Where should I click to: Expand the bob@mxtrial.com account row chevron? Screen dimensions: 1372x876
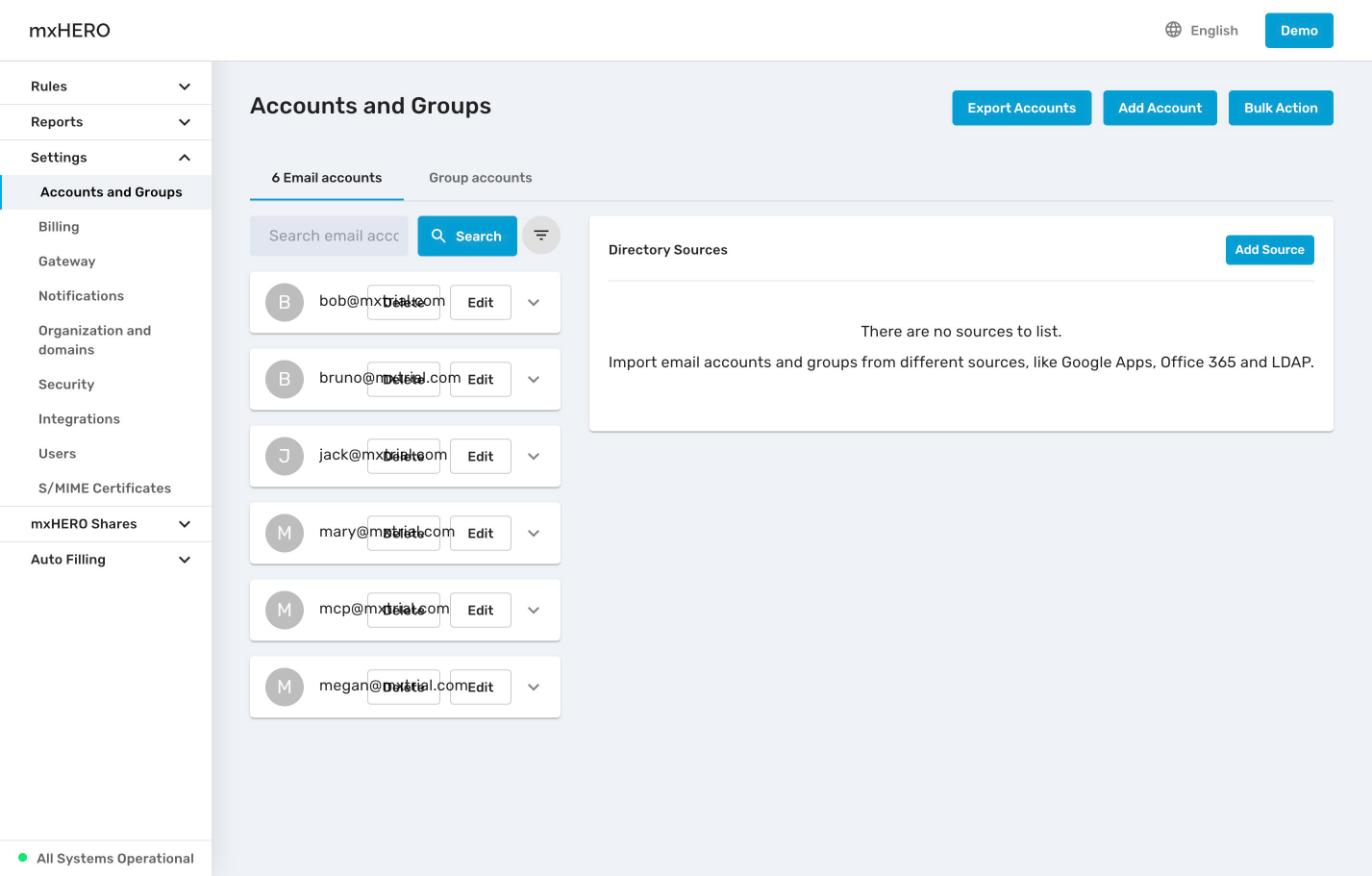[x=533, y=302]
